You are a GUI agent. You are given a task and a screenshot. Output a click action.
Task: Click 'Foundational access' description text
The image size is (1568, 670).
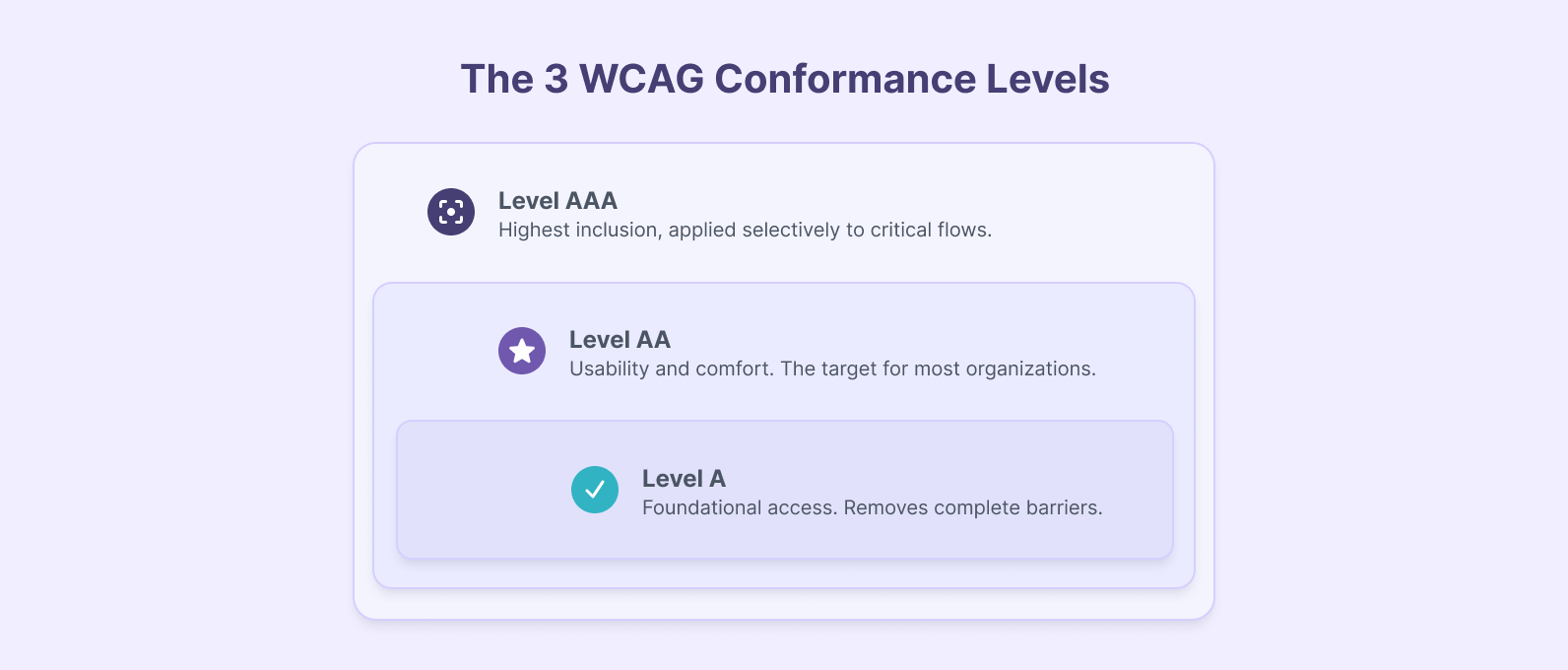[872, 507]
